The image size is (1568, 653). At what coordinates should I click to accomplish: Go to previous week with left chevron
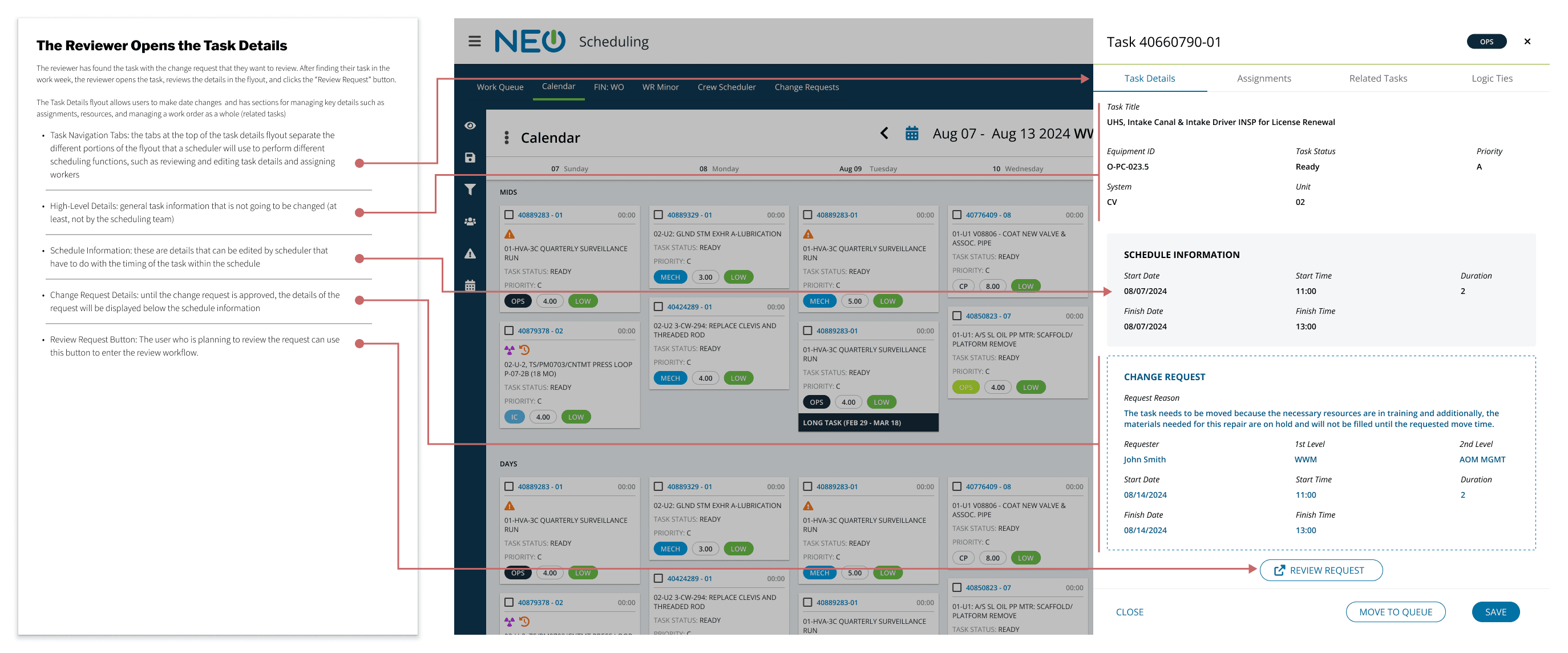coord(884,134)
